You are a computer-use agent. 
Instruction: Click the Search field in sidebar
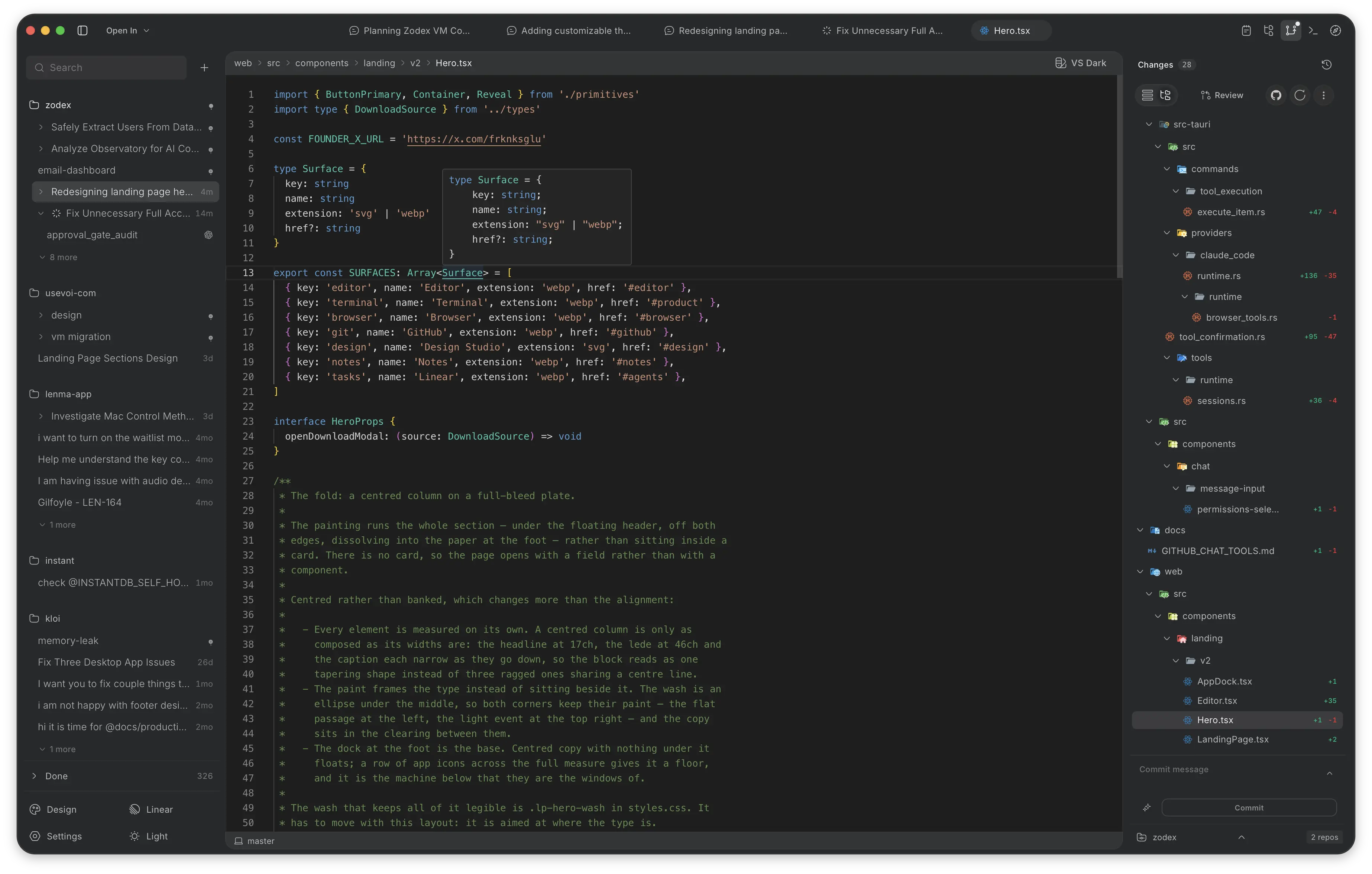click(x=107, y=68)
